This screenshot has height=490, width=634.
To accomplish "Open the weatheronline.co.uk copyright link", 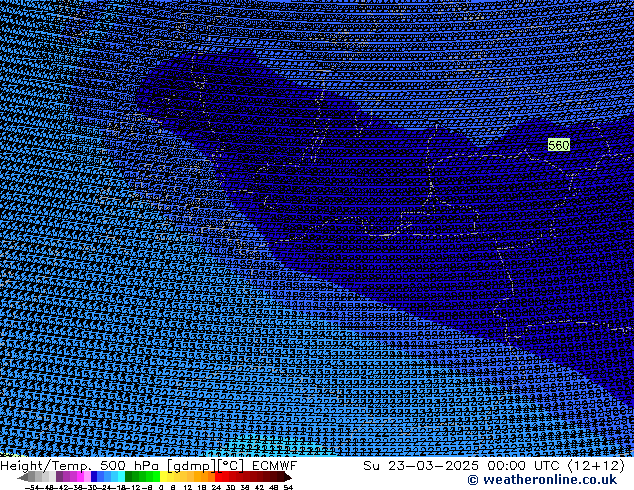I will coord(542,480).
